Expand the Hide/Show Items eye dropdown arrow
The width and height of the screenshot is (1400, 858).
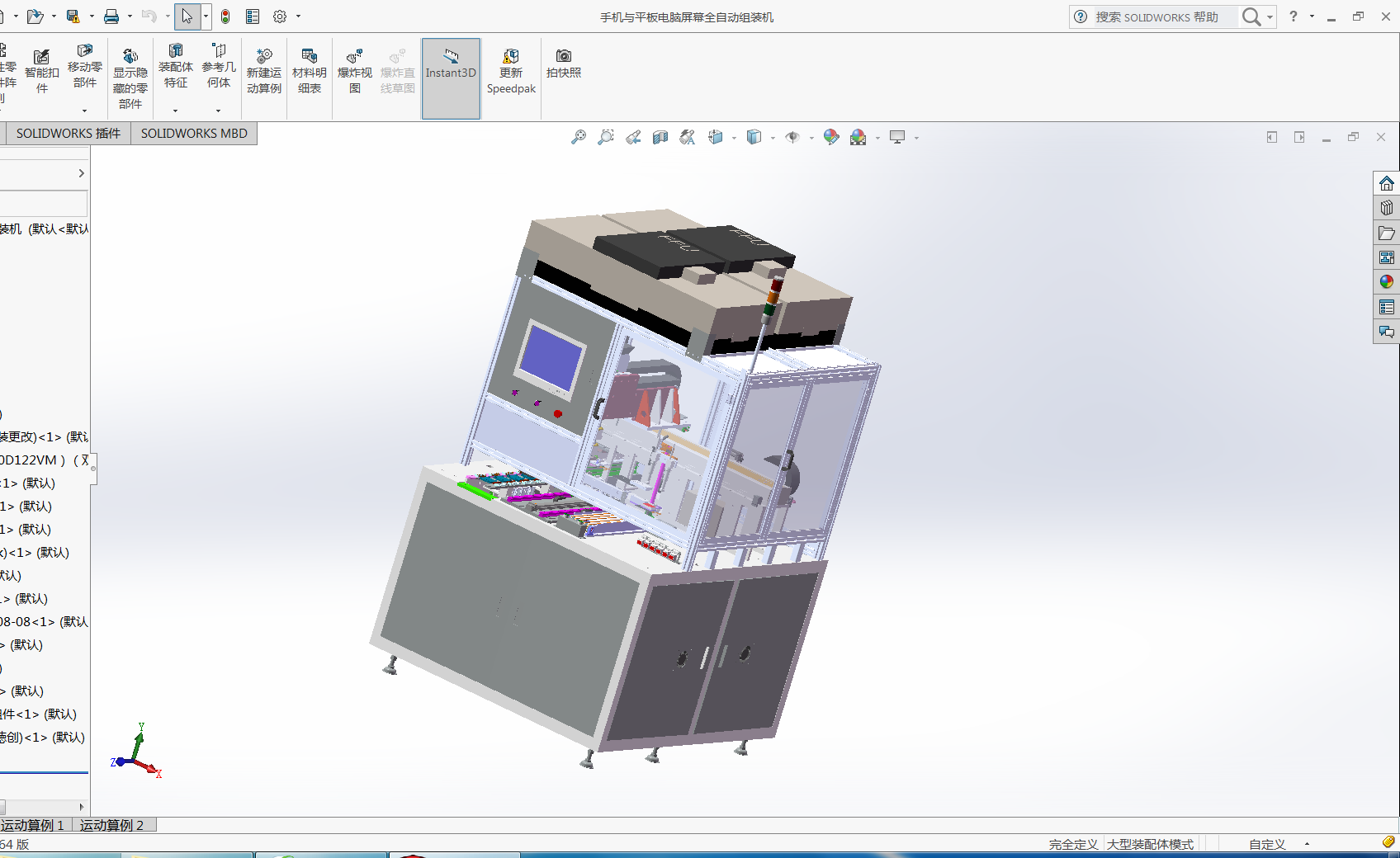pyautogui.click(x=811, y=138)
